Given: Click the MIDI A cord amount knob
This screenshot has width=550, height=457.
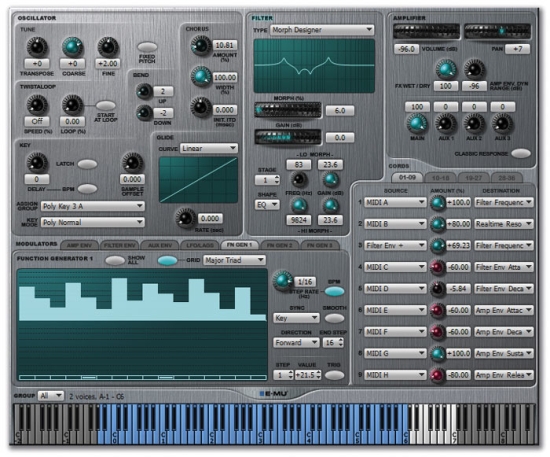Looking at the screenshot, I should [x=437, y=203].
